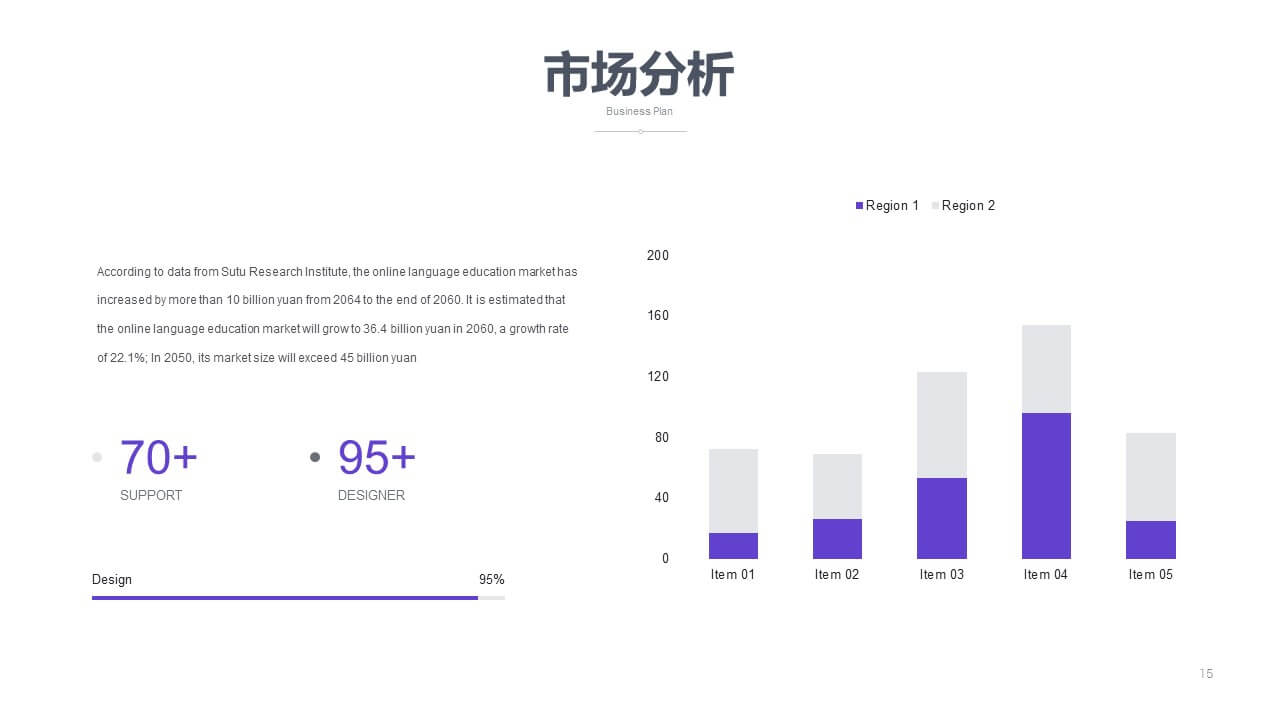Click the Item 02 axis label
Viewport: 1280px width, 720px height.
(837, 574)
